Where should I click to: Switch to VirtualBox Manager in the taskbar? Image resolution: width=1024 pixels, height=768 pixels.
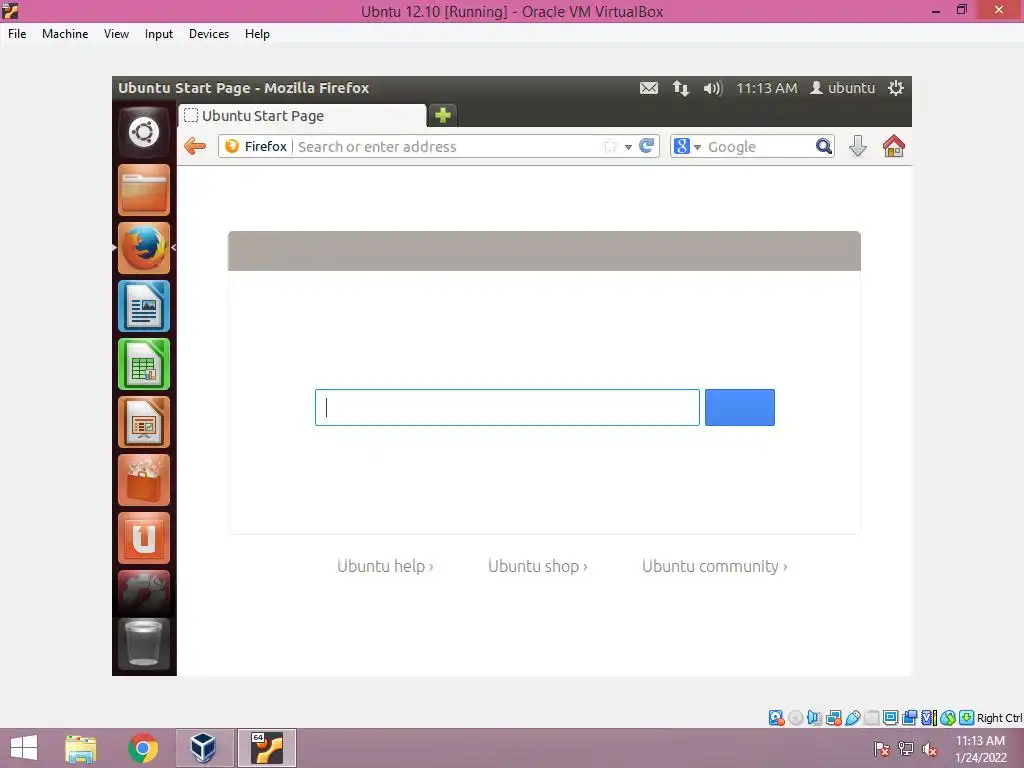204,748
